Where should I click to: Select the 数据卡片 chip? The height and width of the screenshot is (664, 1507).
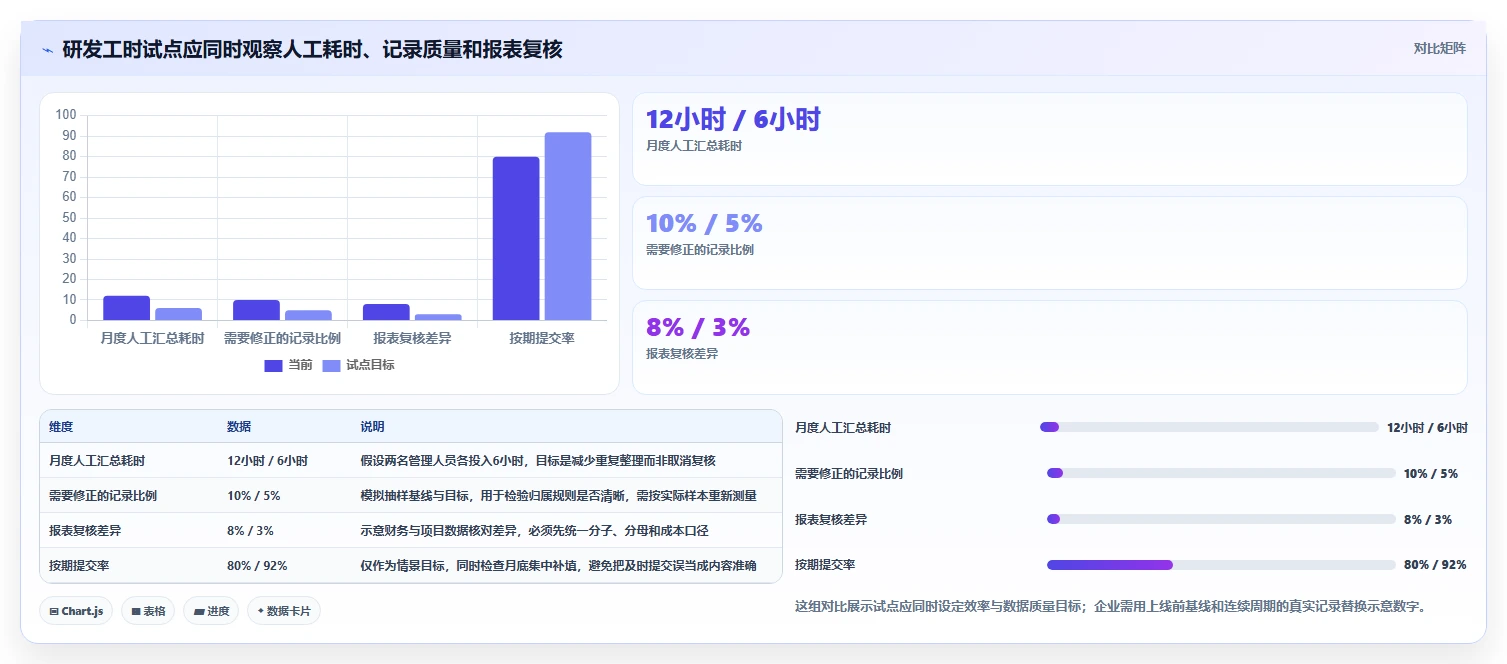click(284, 610)
